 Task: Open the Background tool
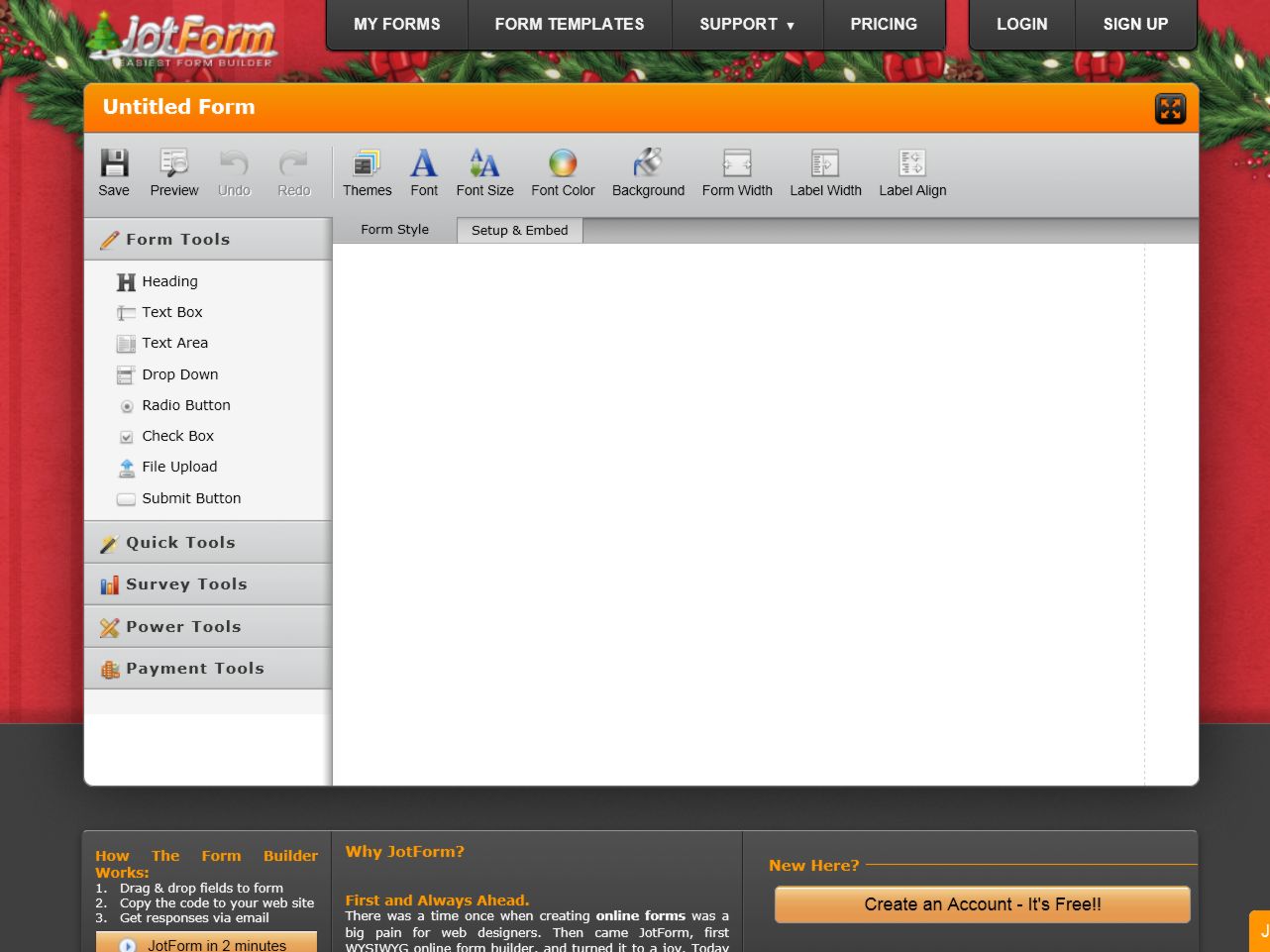[x=647, y=172]
